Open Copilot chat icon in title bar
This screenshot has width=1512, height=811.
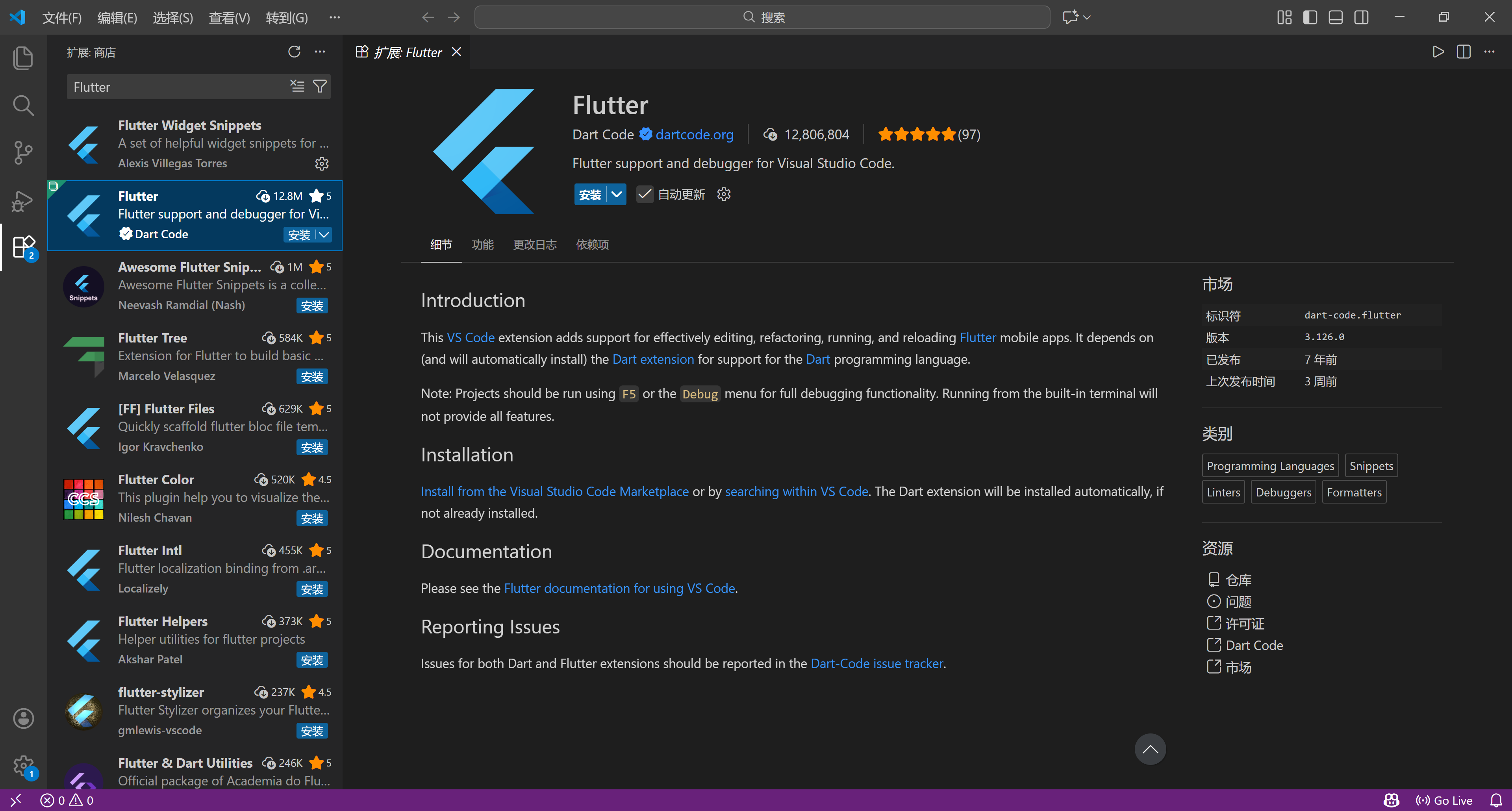1070,17
